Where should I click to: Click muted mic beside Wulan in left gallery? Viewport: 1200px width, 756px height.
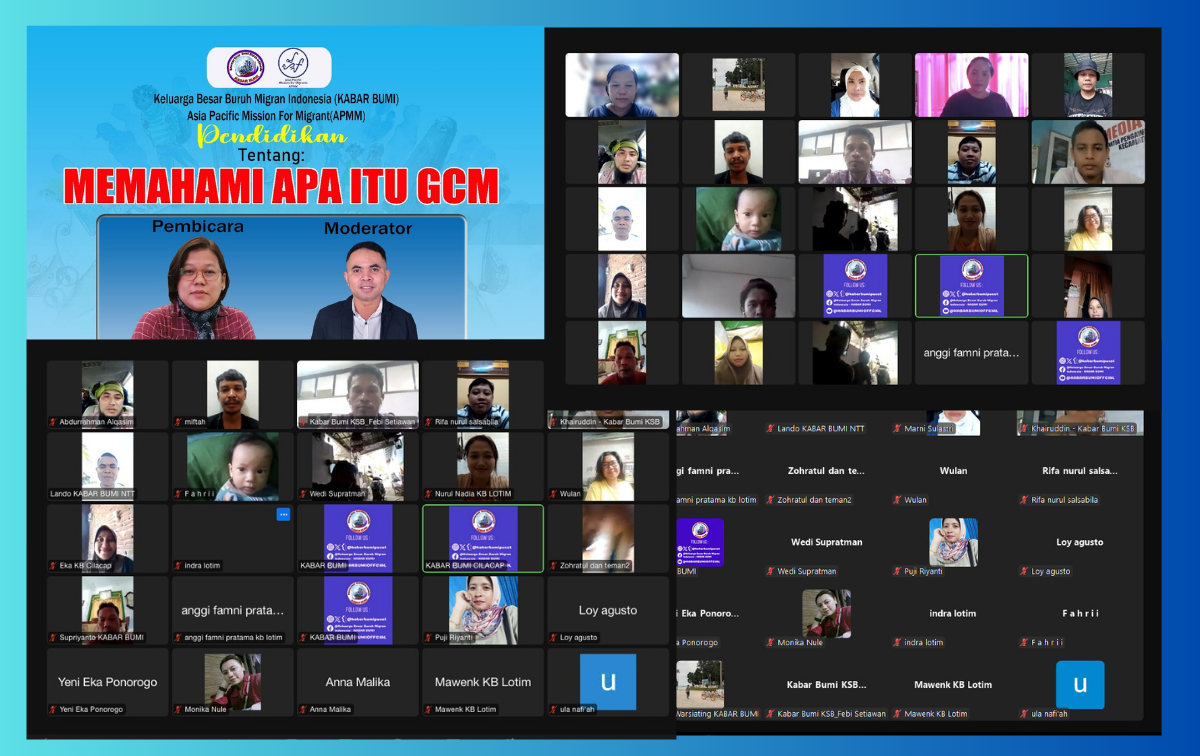pos(553,494)
